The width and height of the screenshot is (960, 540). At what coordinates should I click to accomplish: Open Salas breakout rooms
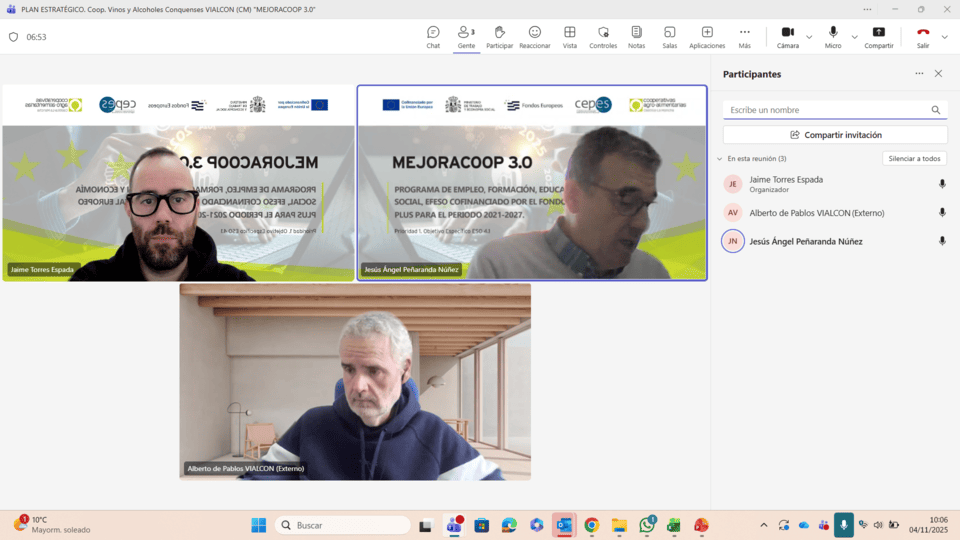coord(669,37)
